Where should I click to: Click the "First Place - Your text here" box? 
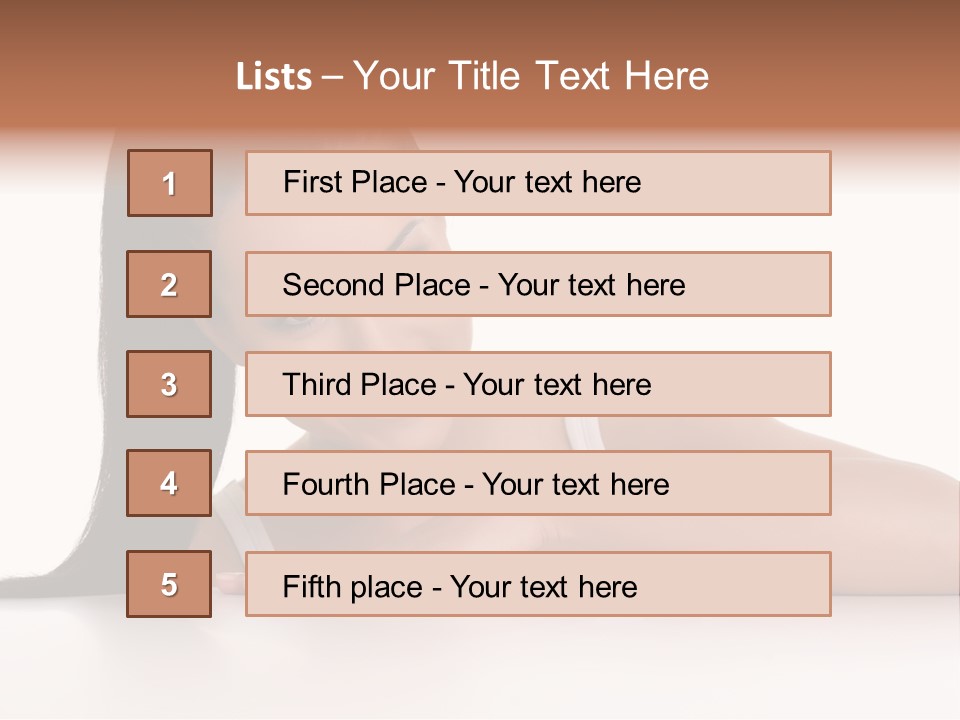coord(538,183)
